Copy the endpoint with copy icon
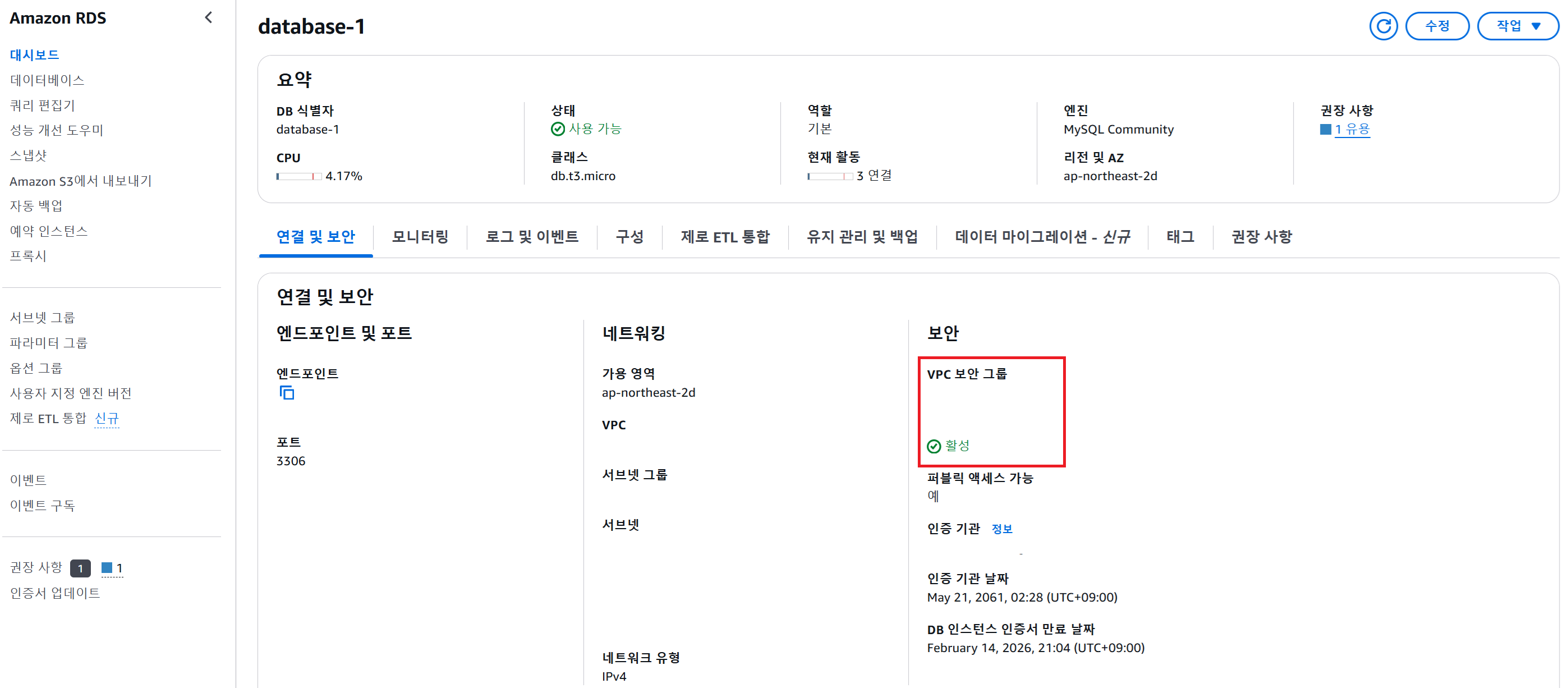Viewport: 1568px width, 688px height. coord(287,393)
